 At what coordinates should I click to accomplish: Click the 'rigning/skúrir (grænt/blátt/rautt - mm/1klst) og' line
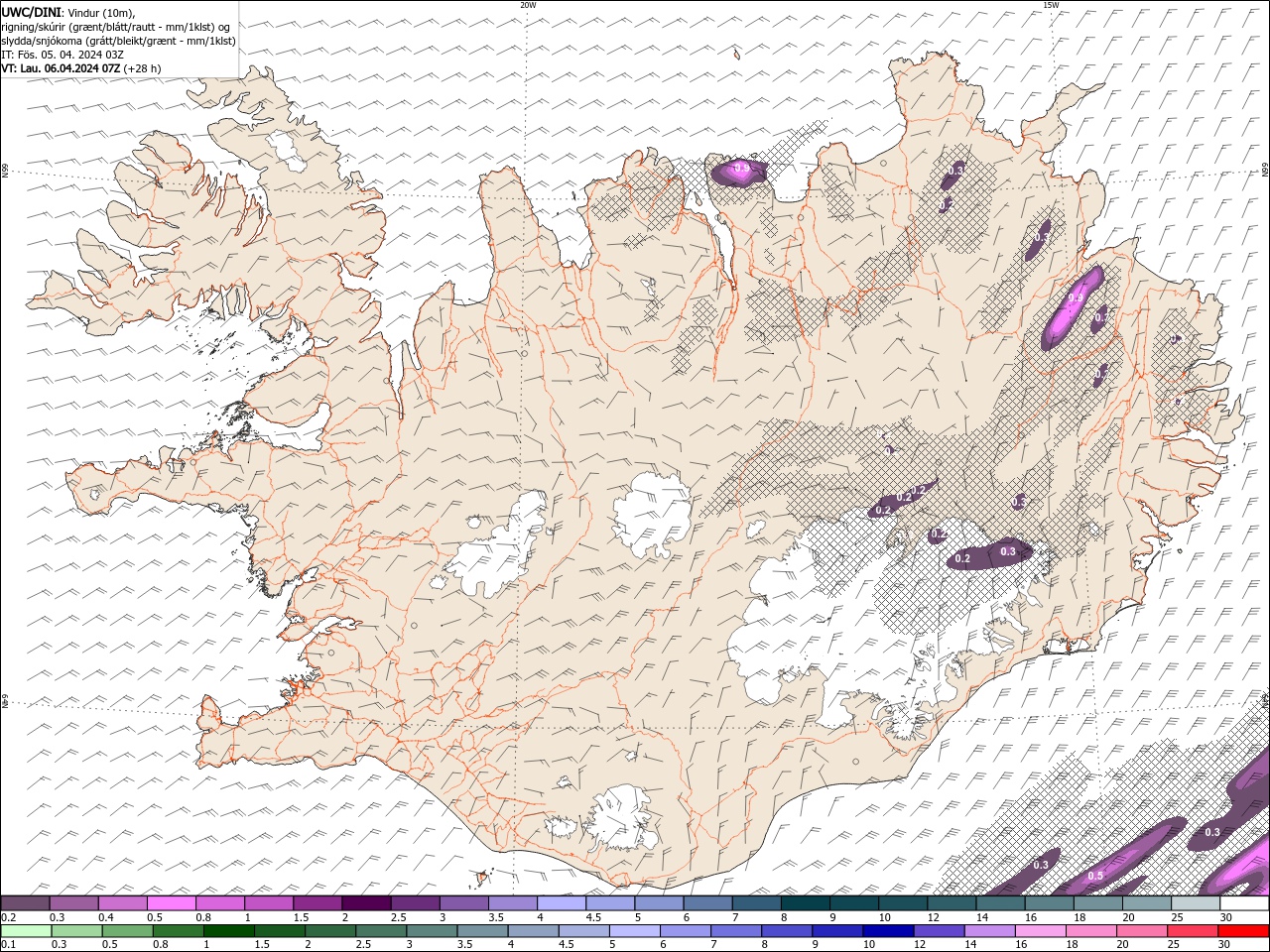tap(116, 26)
